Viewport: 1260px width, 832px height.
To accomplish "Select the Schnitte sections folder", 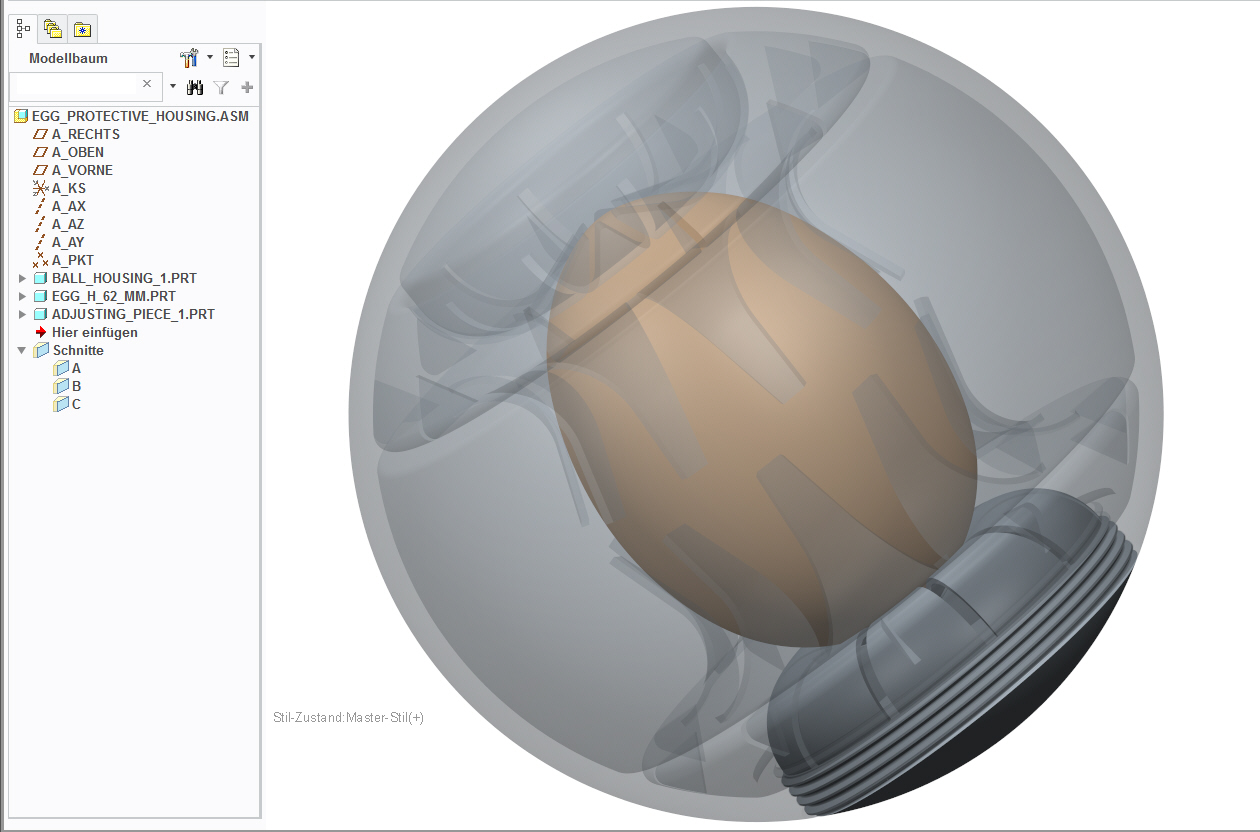I will [x=78, y=350].
